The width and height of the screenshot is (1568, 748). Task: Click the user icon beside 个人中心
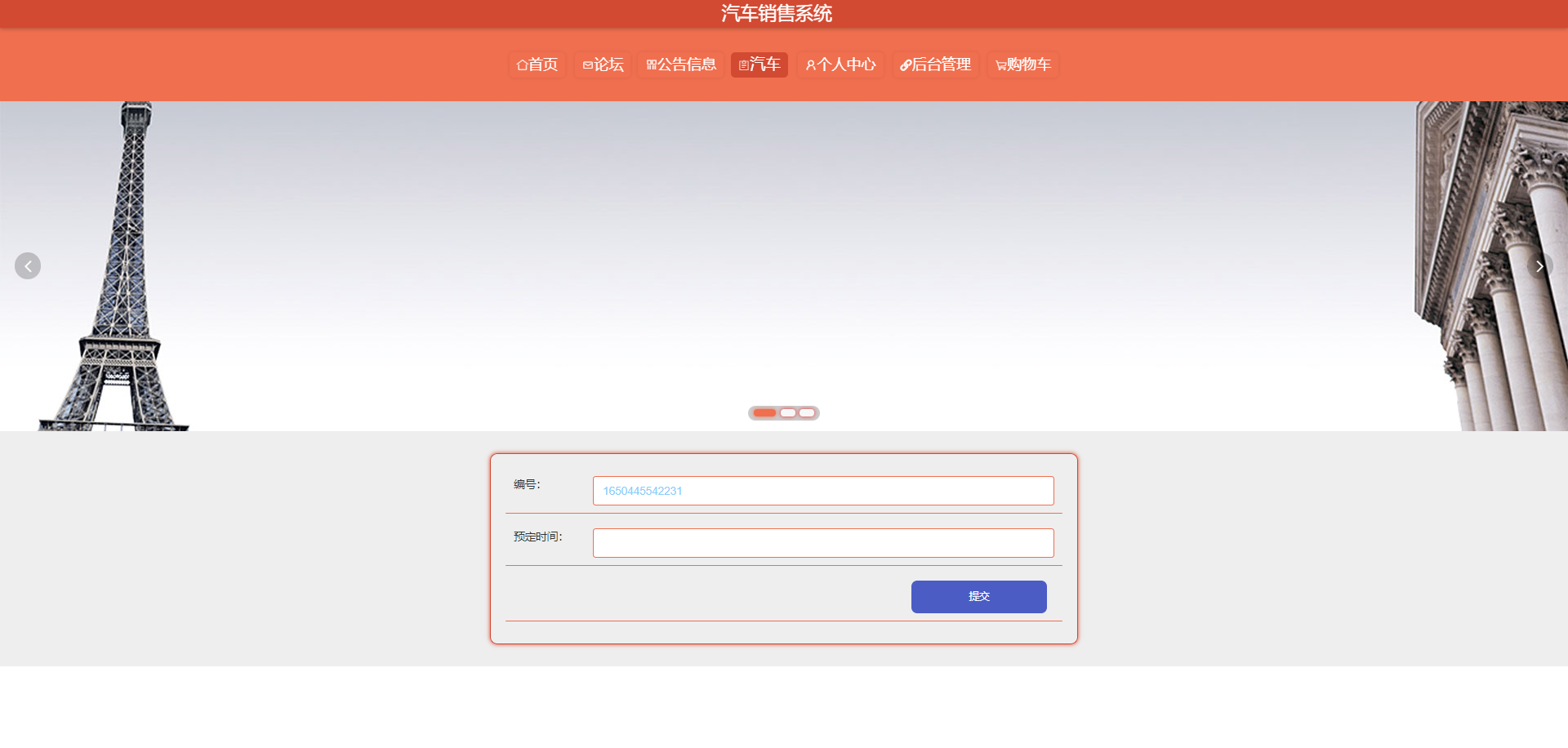pos(810,65)
